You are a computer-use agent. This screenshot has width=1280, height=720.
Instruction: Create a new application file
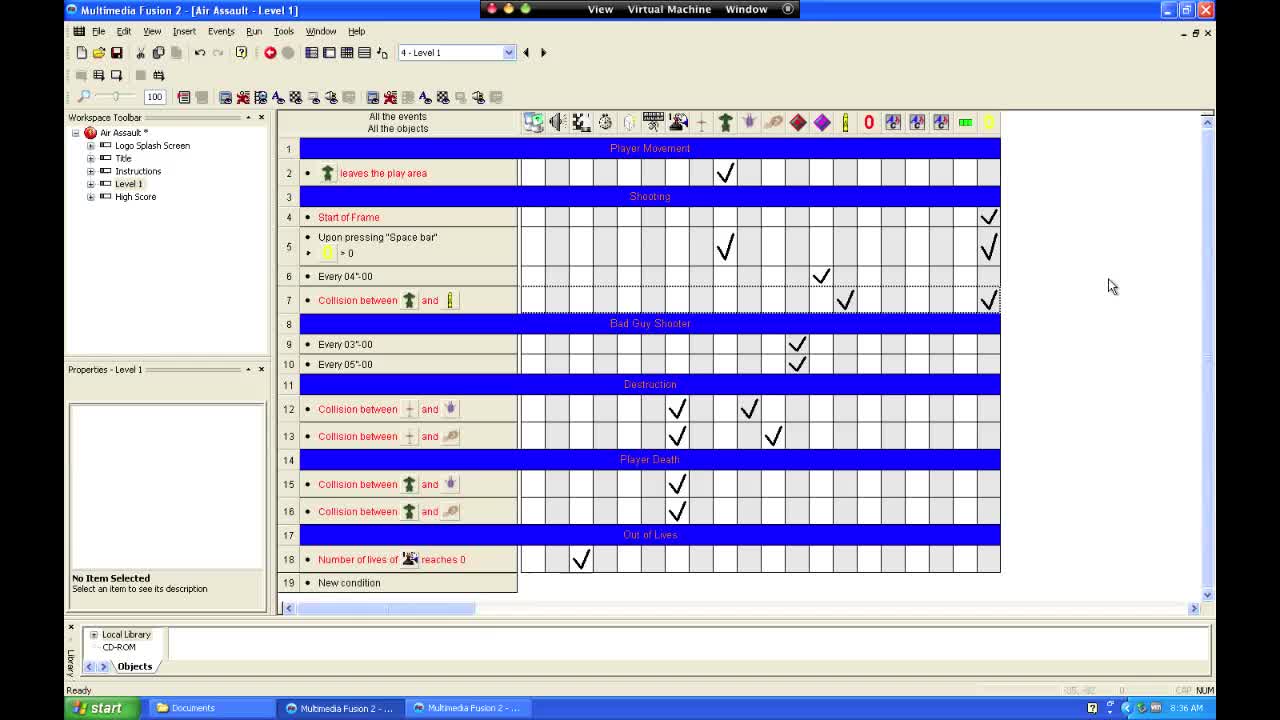[x=82, y=53]
